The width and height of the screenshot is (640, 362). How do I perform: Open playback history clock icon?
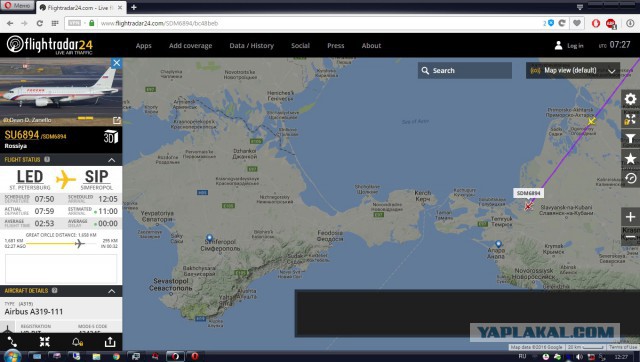630,178
